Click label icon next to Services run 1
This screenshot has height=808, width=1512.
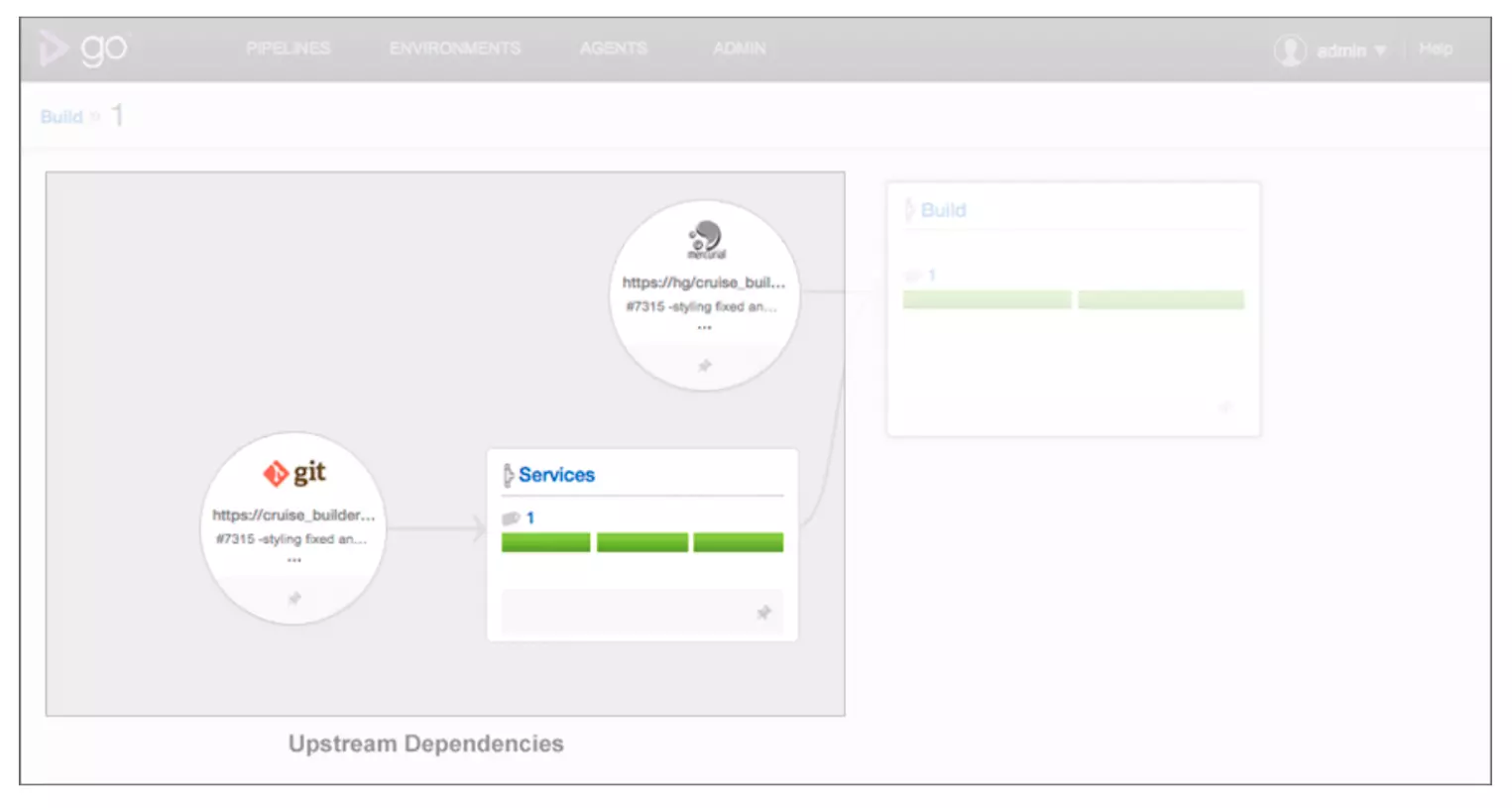[511, 519]
